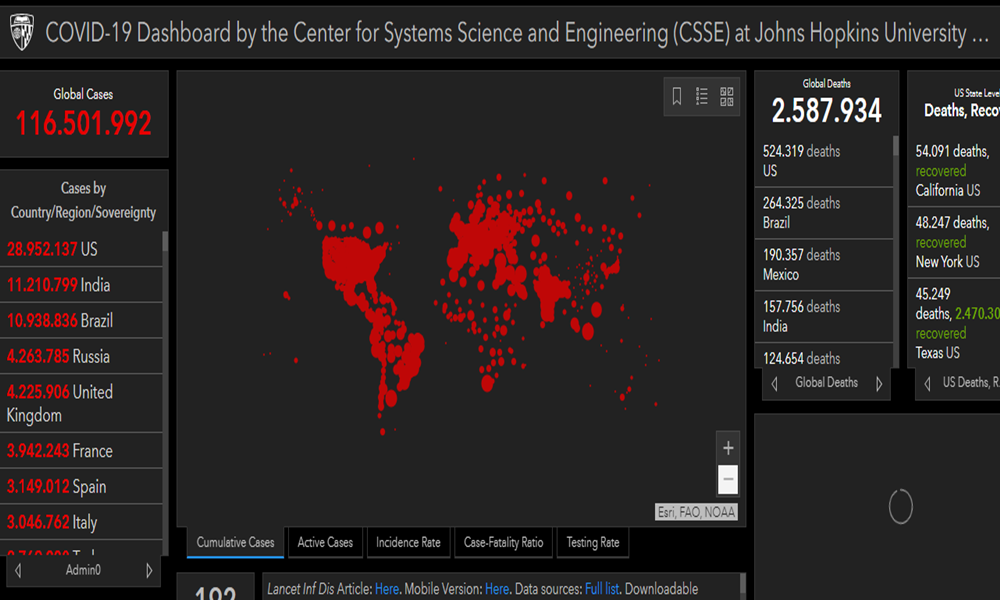The height and width of the screenshot is (600, 1000).
Task: Open the basemap gallery grid icon
Action: (727, 96)
